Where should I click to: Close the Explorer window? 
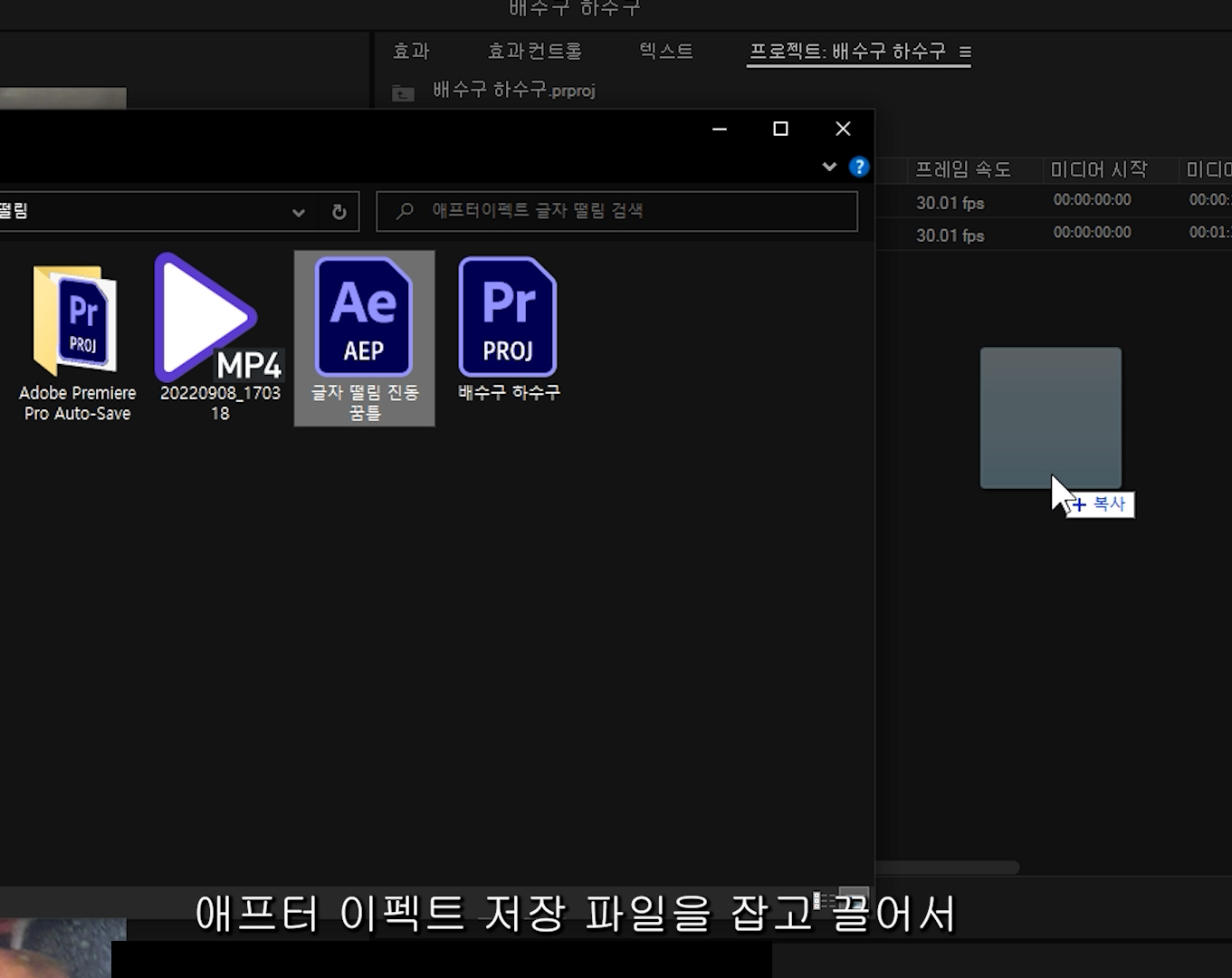coord(843,129)
